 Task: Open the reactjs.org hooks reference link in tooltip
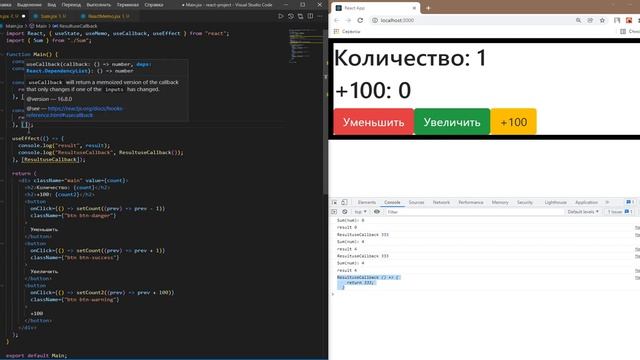[75, 112]
